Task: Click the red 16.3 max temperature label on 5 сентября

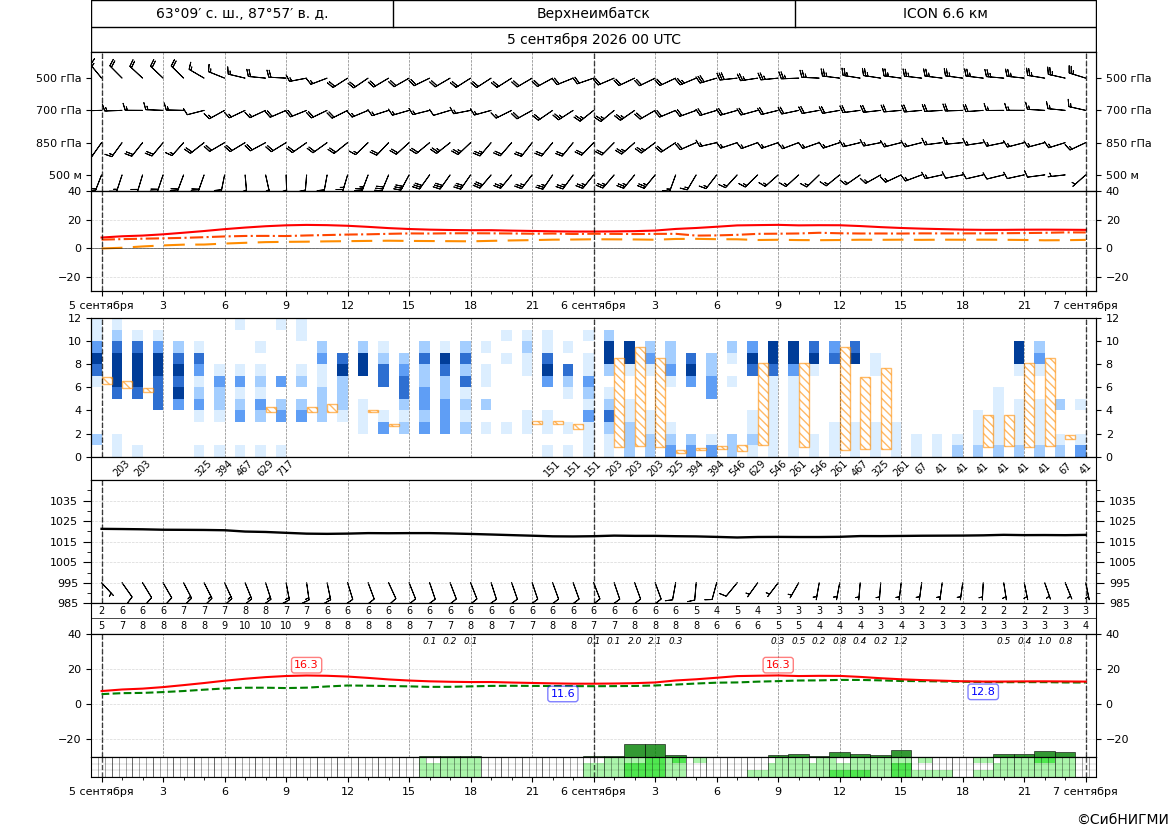Action: pos(306,664)
